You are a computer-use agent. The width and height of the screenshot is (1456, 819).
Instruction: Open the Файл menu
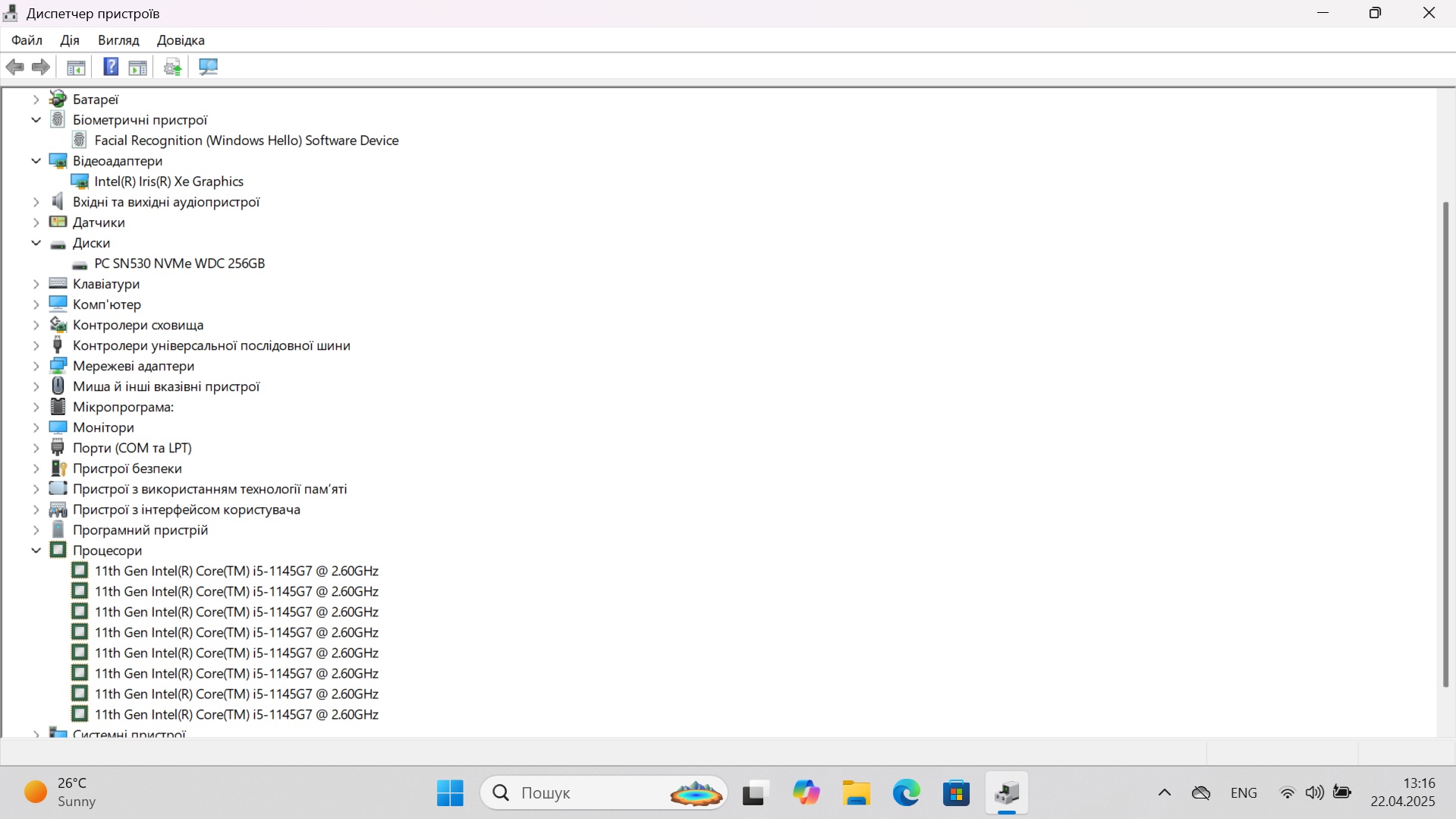27,40
